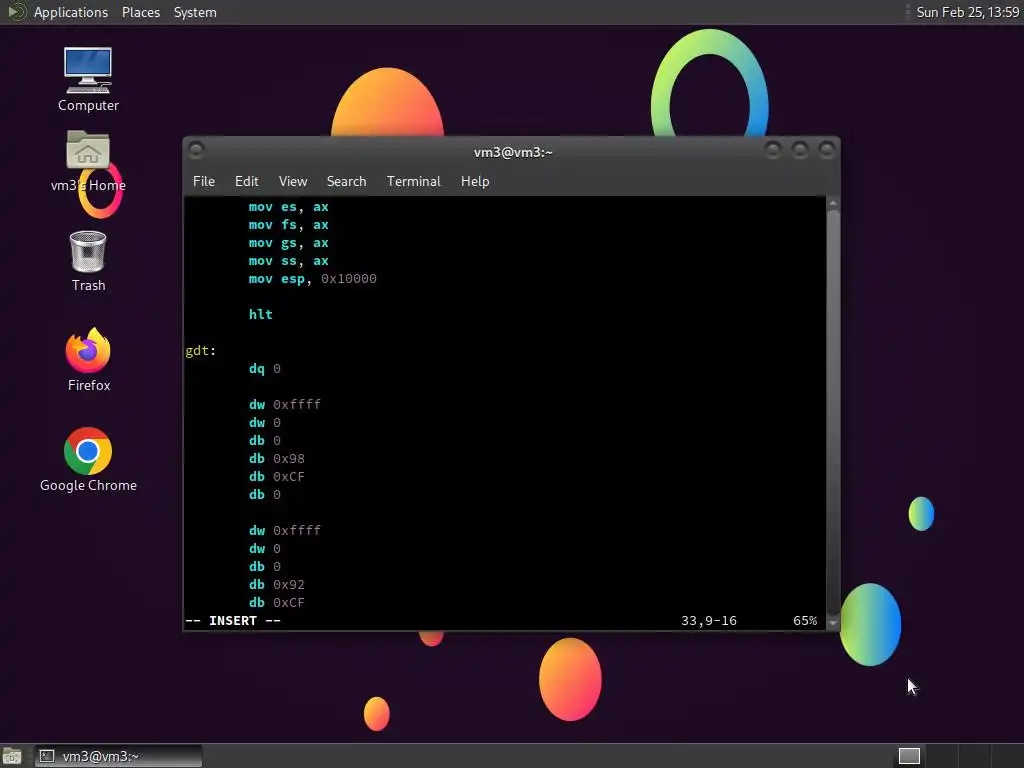The height and width of the screenshot is (768, 1024).
Task: Click the 'mov ss, ax' line
Action: (288, 261)
